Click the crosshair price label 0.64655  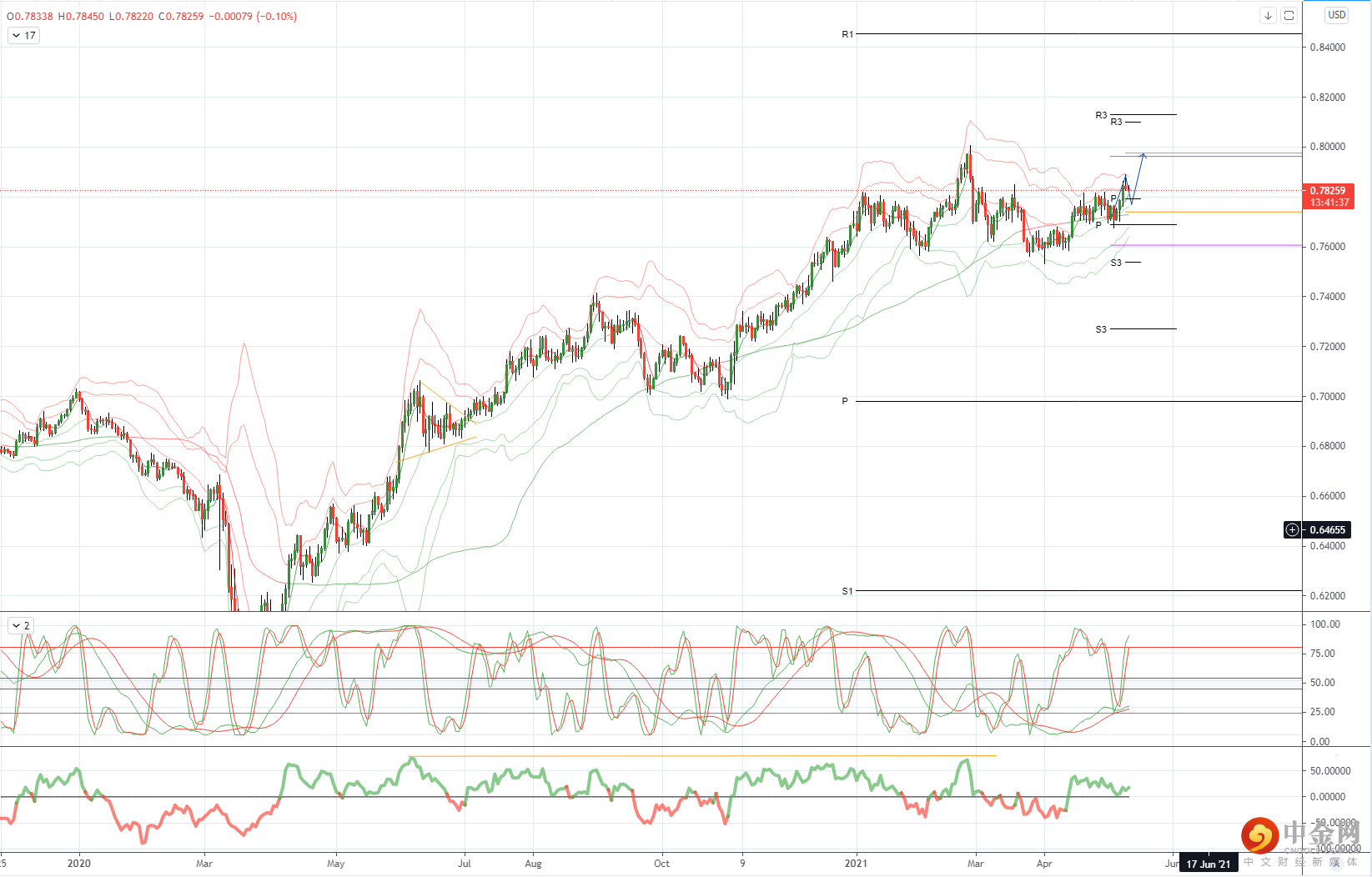[1328, 529]
